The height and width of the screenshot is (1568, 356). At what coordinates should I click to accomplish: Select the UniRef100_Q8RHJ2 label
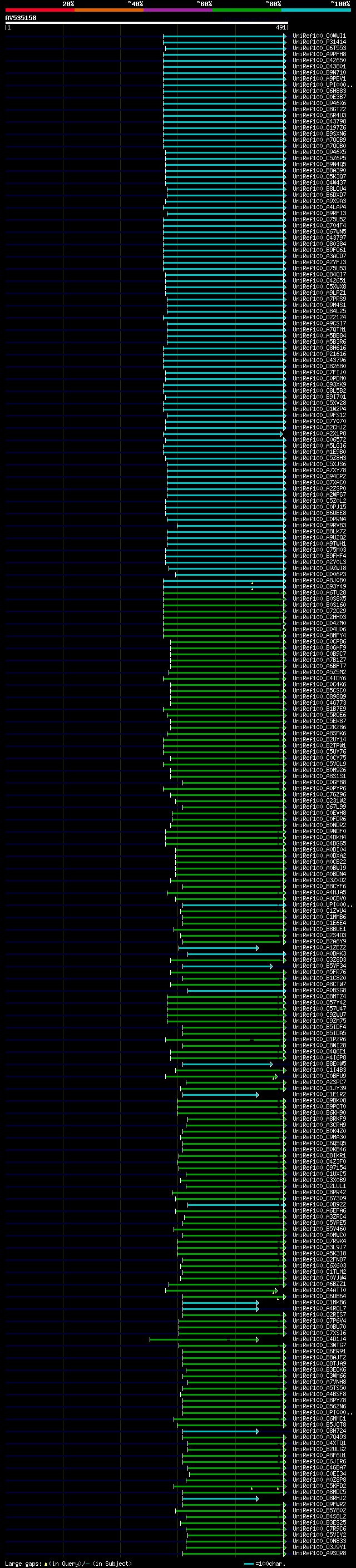(319, 1498)
